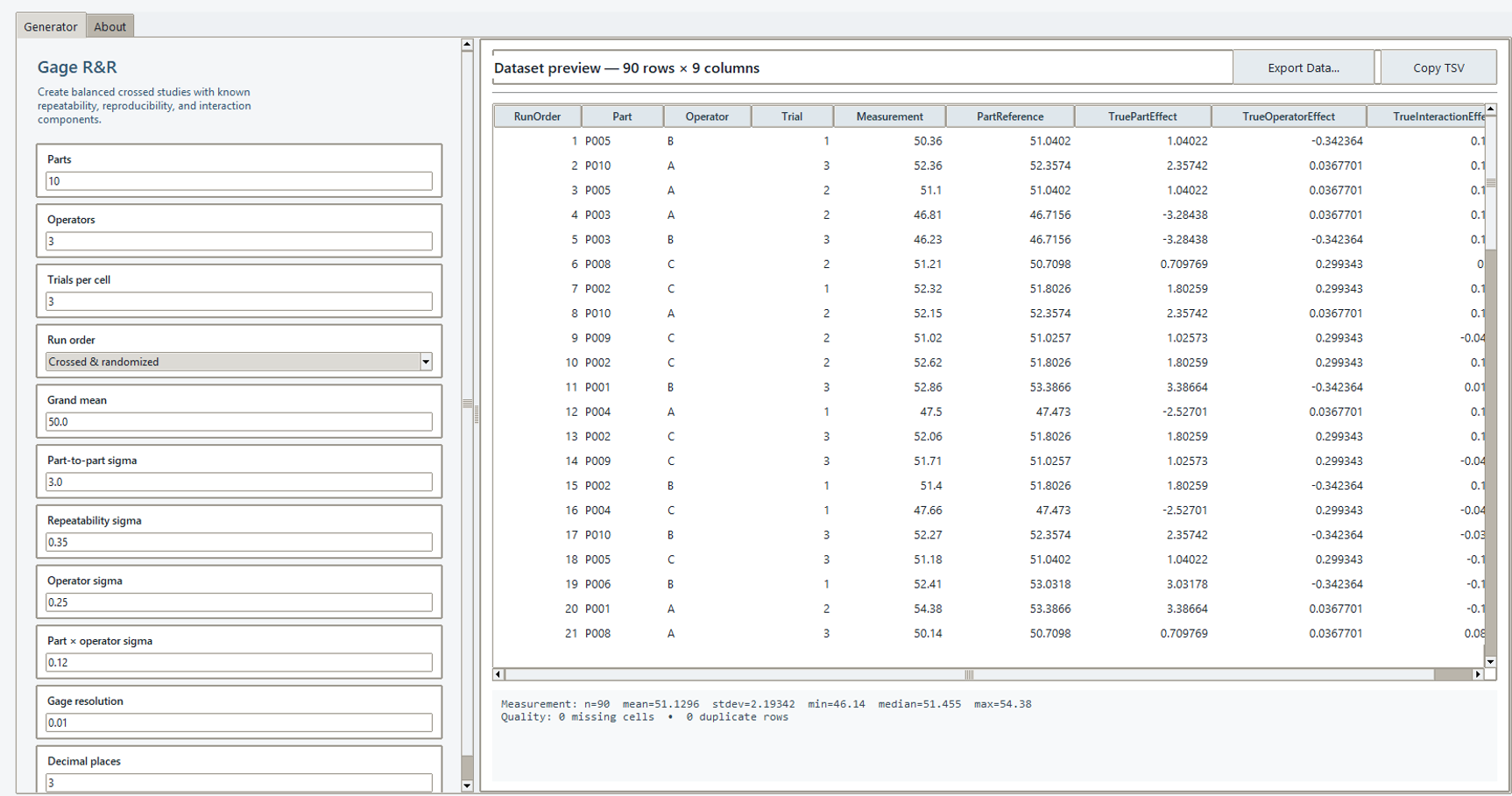The height and width of the screenshot is (796, 1512).
Task: Select measurement 51.4 in row 15
Action: pos(889,485)
